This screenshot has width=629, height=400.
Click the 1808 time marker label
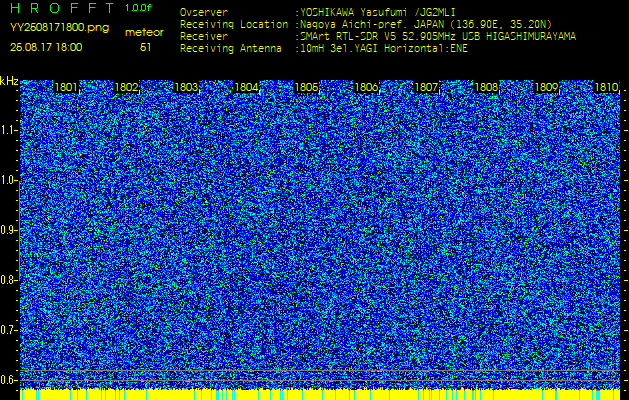(x=486, y=87)
